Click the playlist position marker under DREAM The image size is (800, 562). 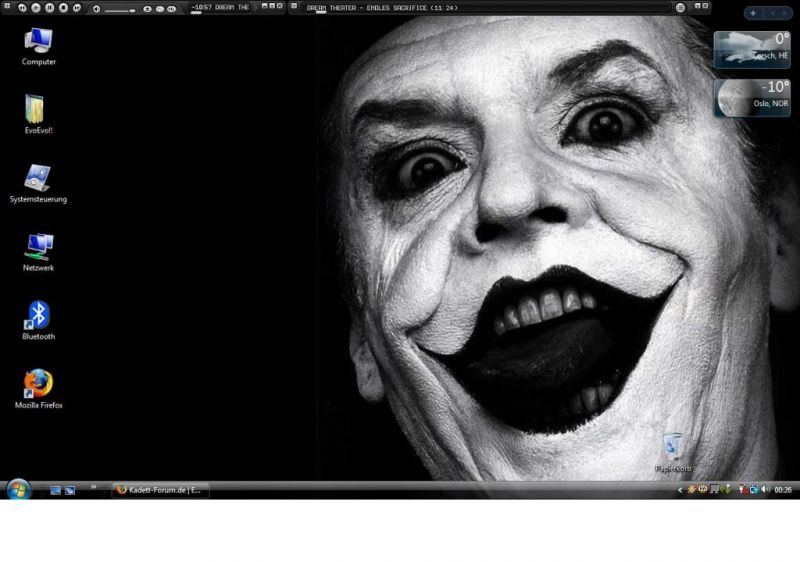[x=321, y=12]
